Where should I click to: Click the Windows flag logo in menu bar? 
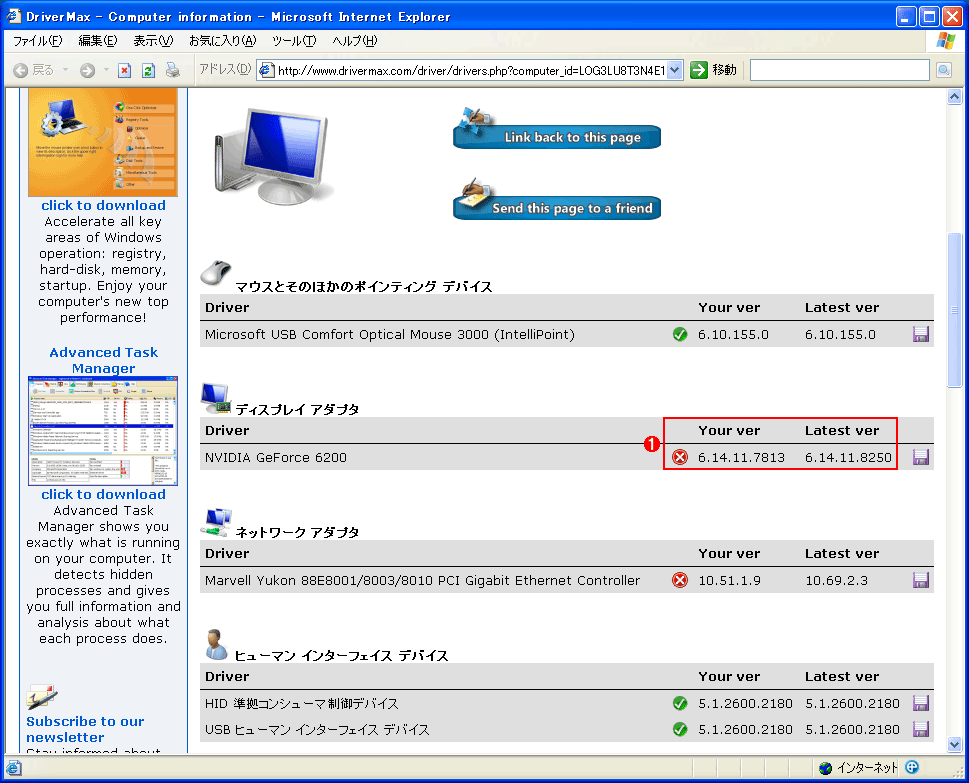tap(946, 41)
